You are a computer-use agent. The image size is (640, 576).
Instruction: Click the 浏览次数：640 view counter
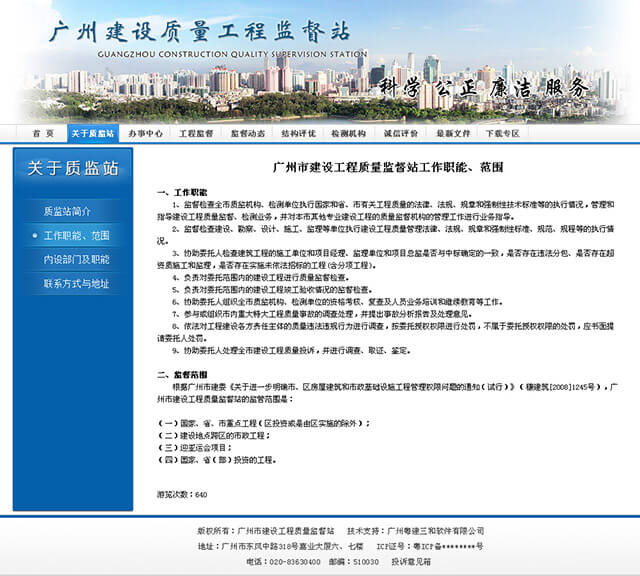click(x=182, y=494)
